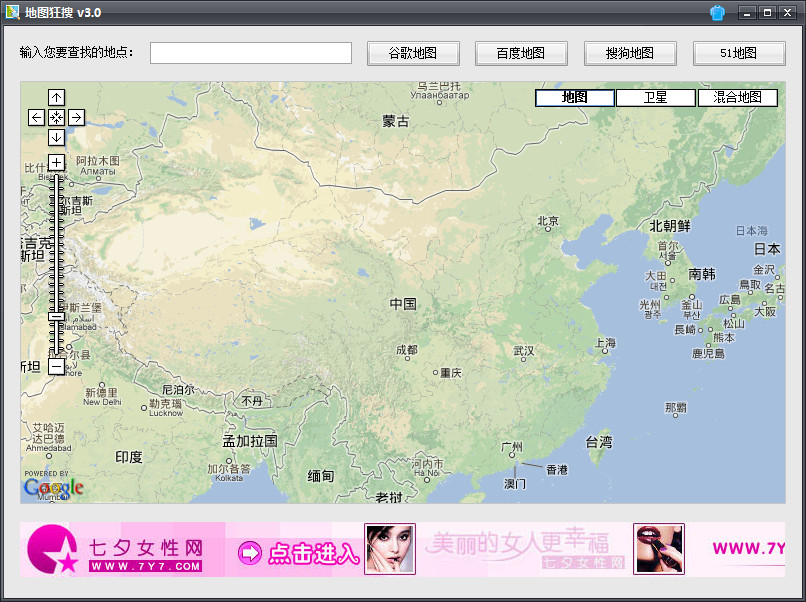
Task: Focus the place search input field
Action: point(251,53)
